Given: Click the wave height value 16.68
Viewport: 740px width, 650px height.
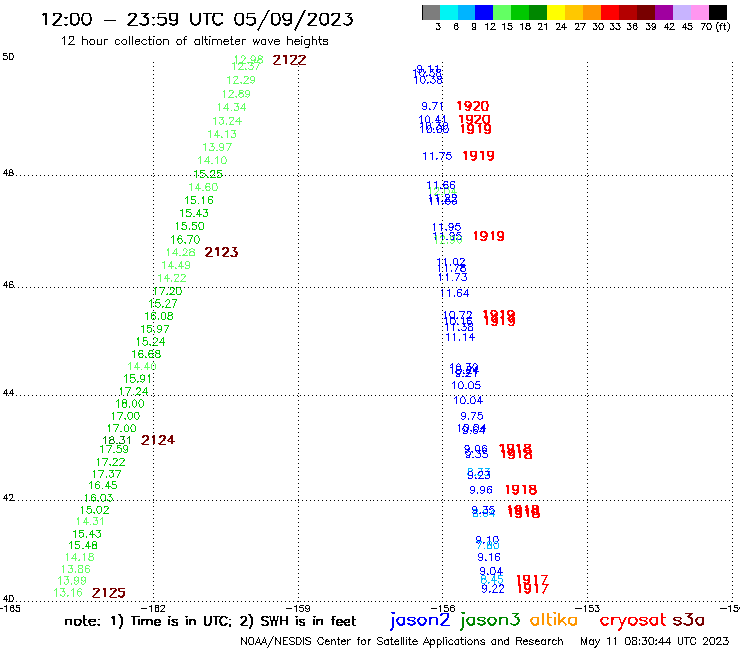Looking at the screenshot, I should pos(146,354).
